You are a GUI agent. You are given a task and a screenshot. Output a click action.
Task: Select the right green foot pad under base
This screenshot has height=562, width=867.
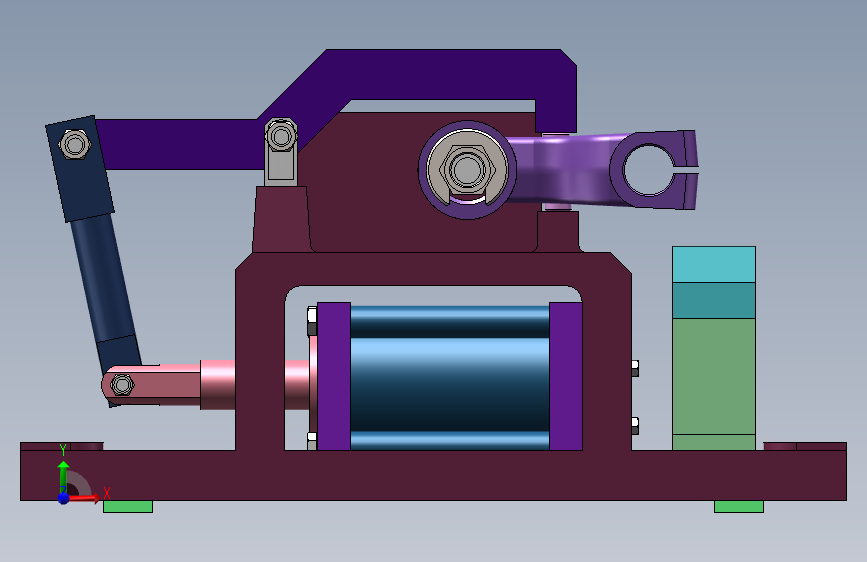739,507
